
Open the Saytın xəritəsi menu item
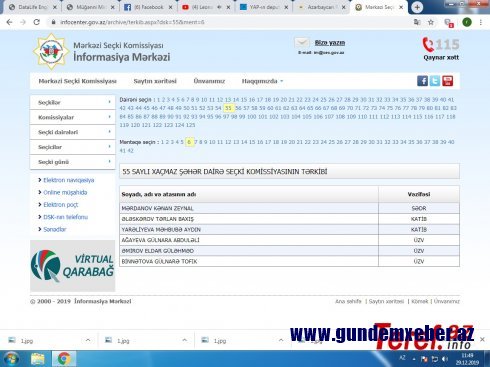[155, 81]
